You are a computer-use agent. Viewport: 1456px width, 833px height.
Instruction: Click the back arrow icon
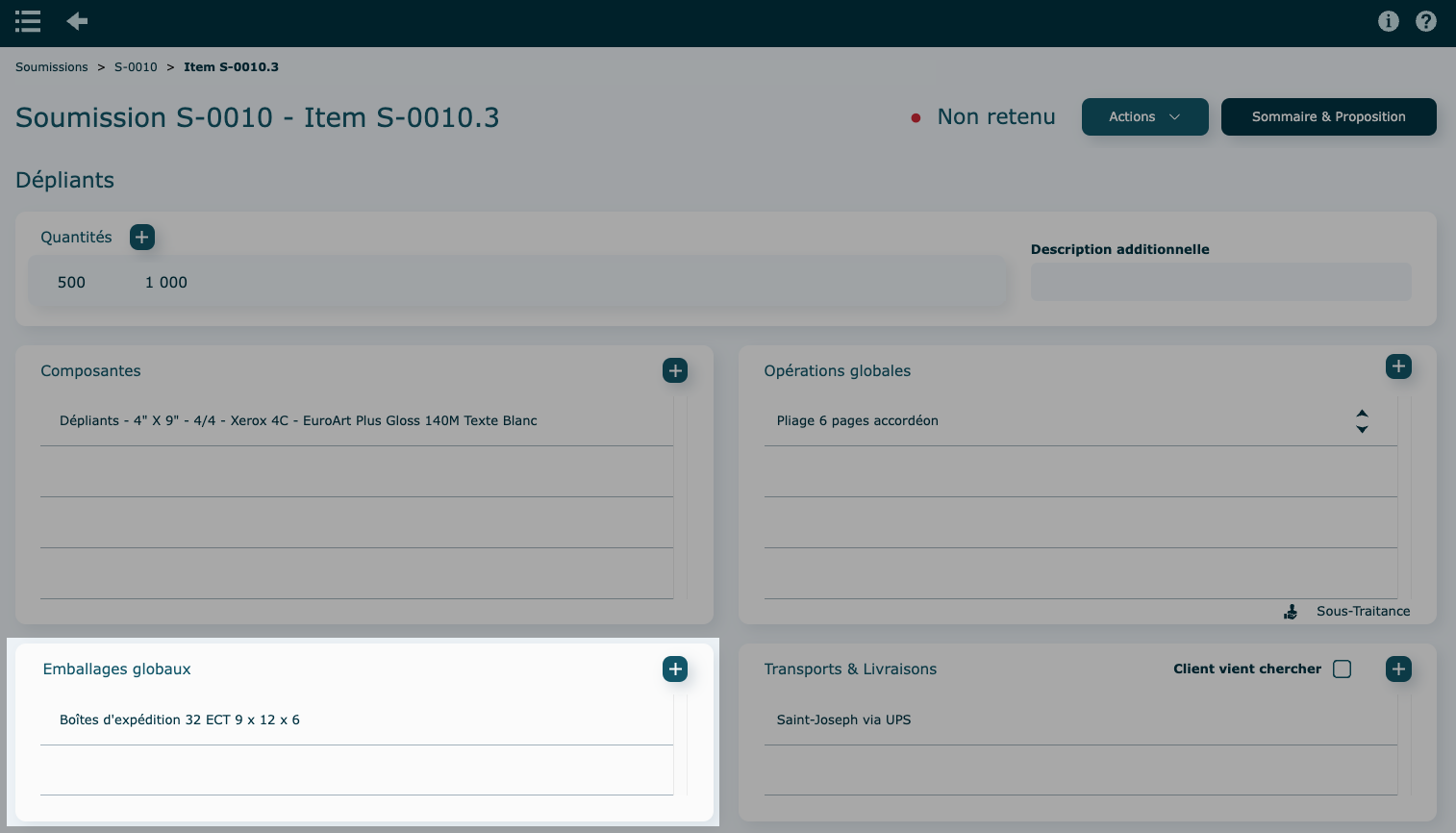coord(77,21)
